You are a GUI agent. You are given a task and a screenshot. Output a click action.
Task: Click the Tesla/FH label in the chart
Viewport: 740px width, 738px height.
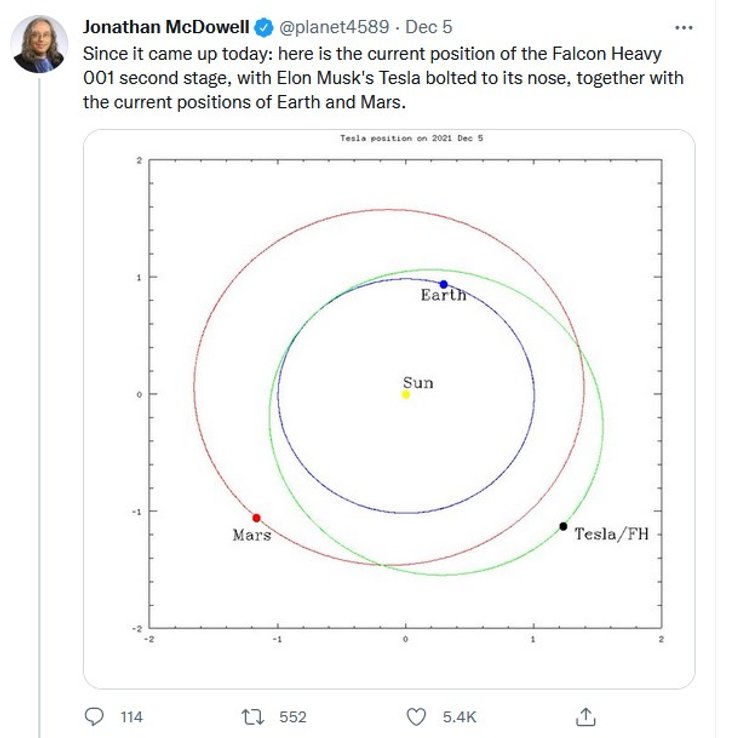[610, 535]
